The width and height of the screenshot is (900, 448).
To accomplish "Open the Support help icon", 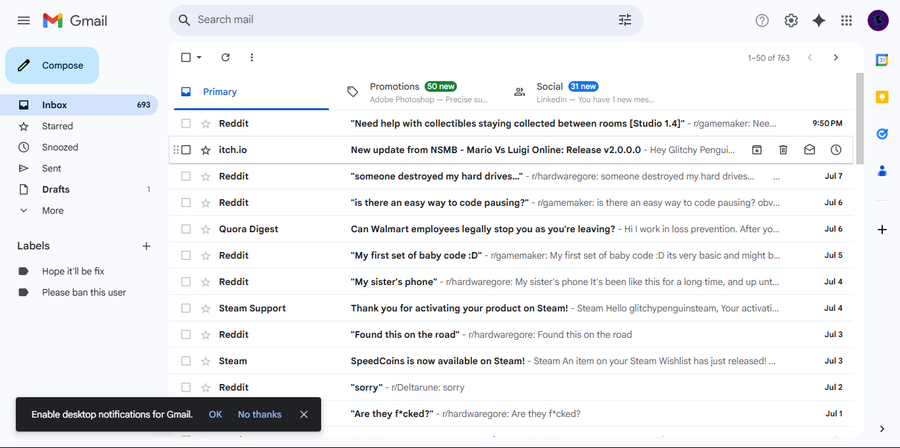I will coord(762,21).
